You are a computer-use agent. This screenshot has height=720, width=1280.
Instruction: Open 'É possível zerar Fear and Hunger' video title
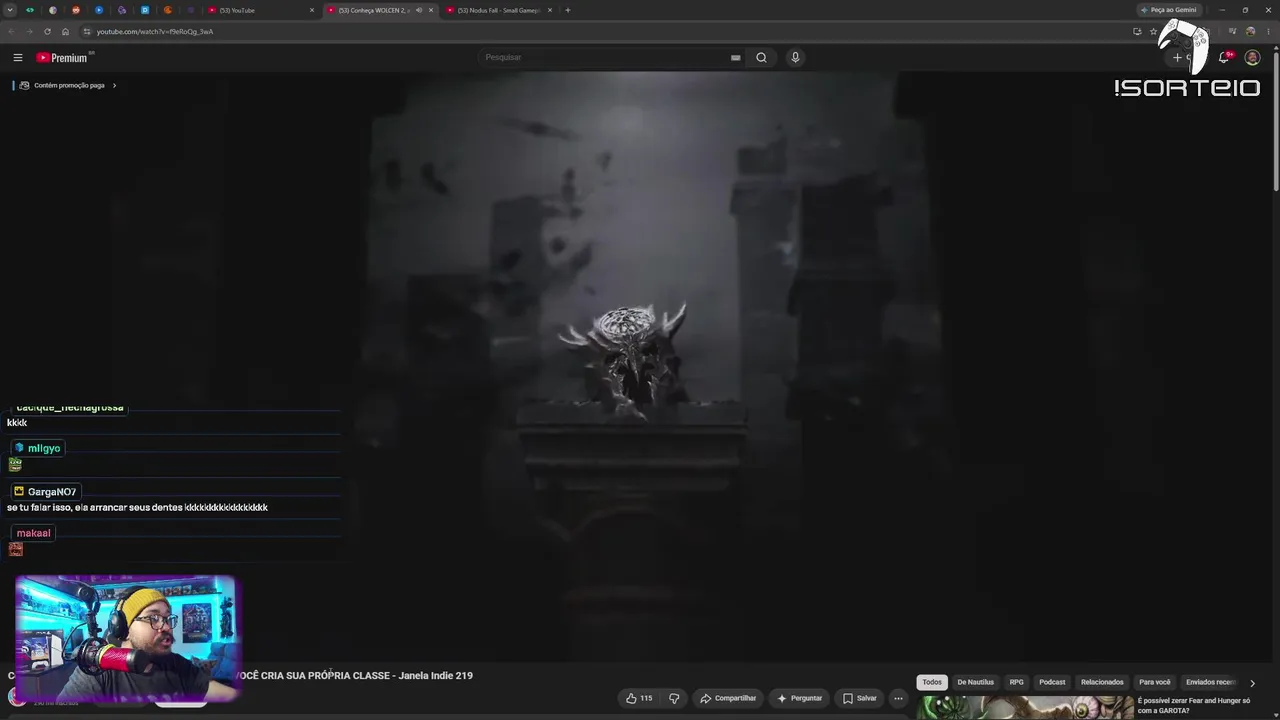pyautogui.click(x=1194, y=705)
